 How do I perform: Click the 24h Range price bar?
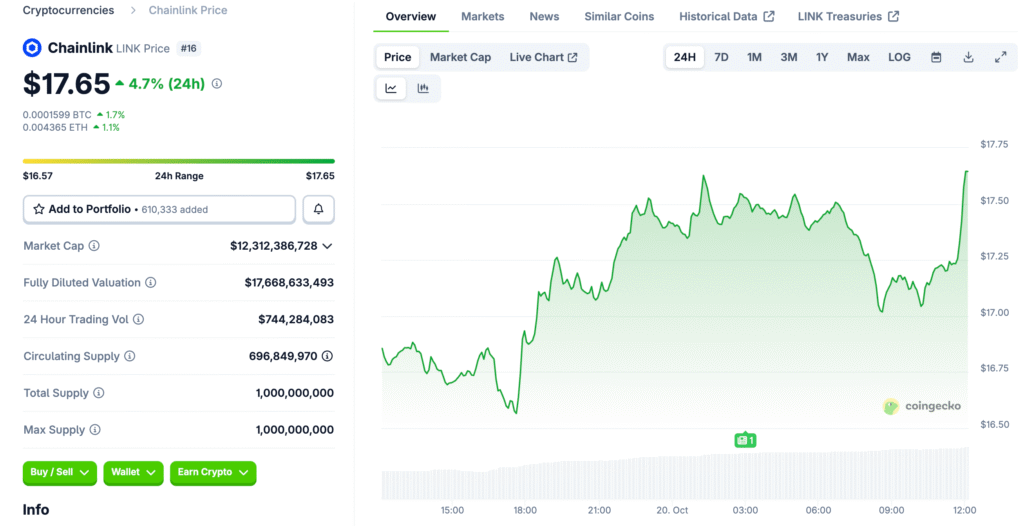178,161
